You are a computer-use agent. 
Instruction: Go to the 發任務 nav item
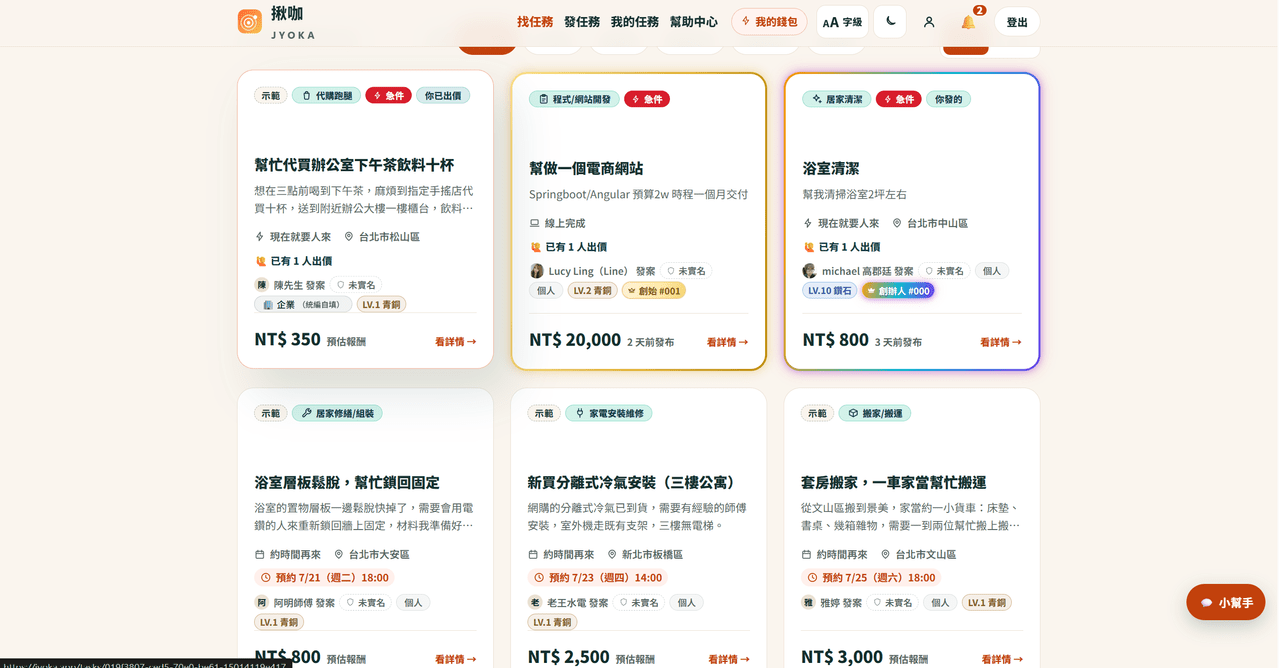pos(582,21)
